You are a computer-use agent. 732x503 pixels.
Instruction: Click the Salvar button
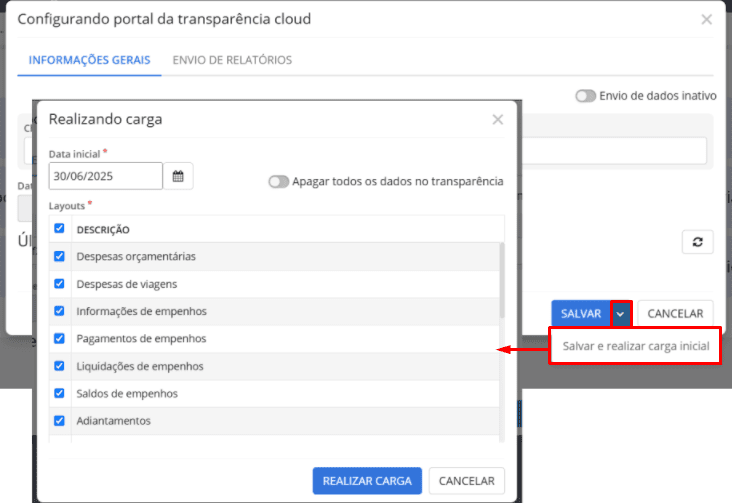[x=580, y=314]
